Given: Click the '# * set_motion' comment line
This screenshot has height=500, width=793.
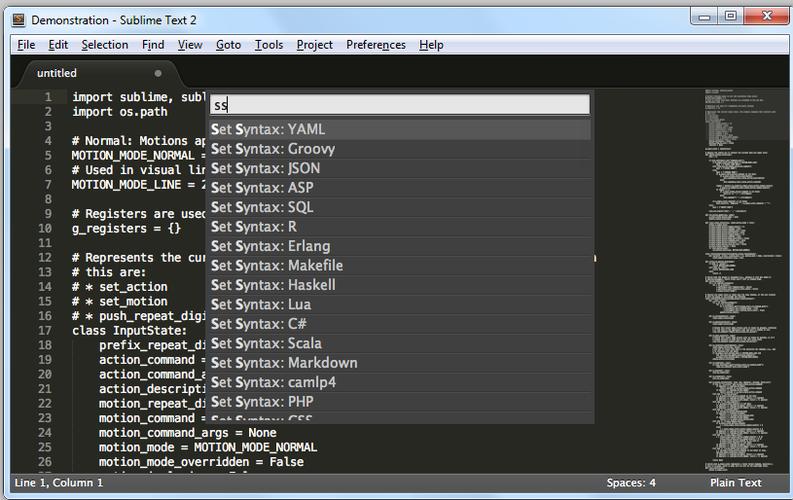Looking at the screenshot, I should pyautogui.click(x=119, y=301).
